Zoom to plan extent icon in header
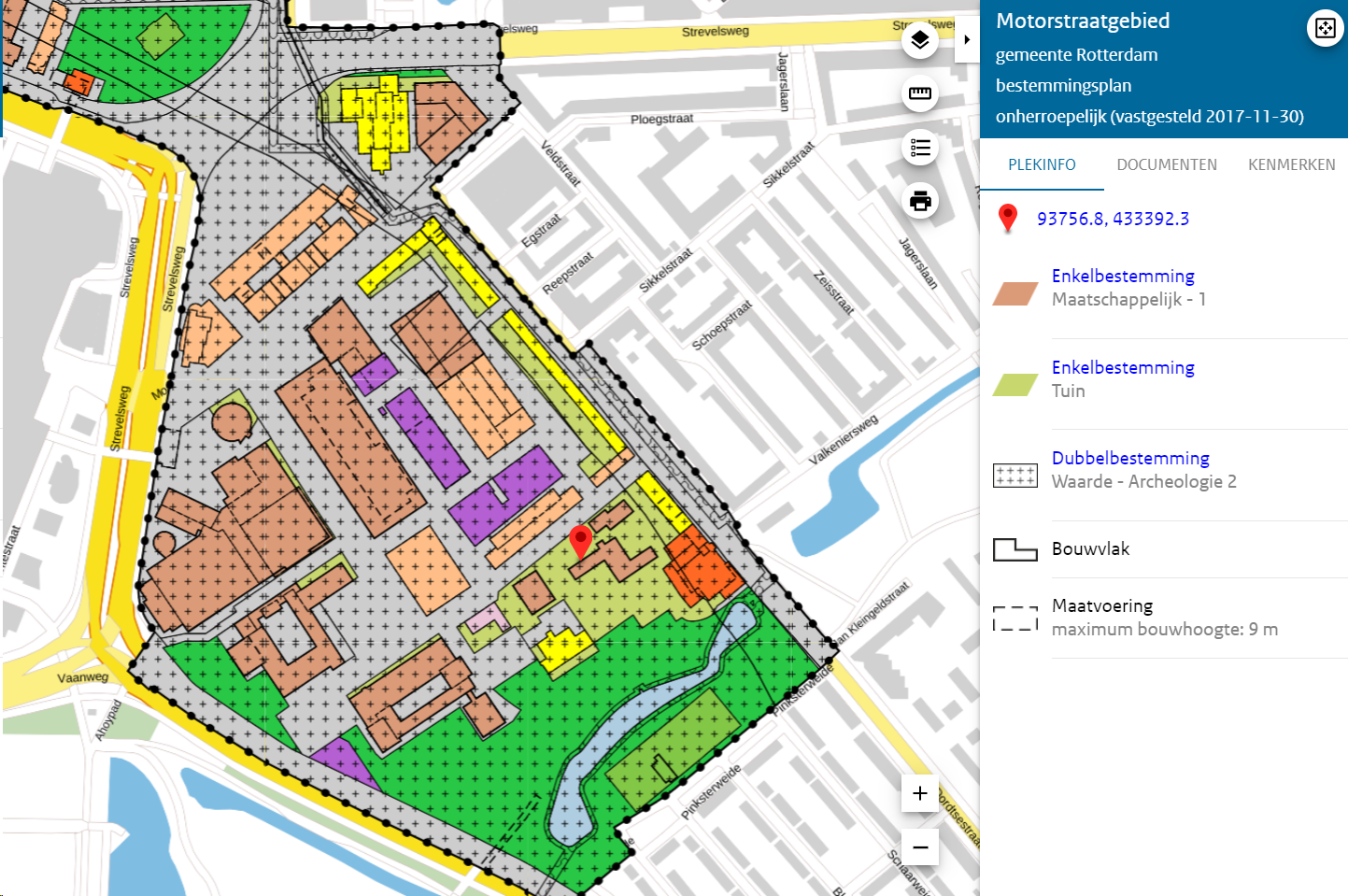Screen dimensions: 1348x896 (1325, 28)
